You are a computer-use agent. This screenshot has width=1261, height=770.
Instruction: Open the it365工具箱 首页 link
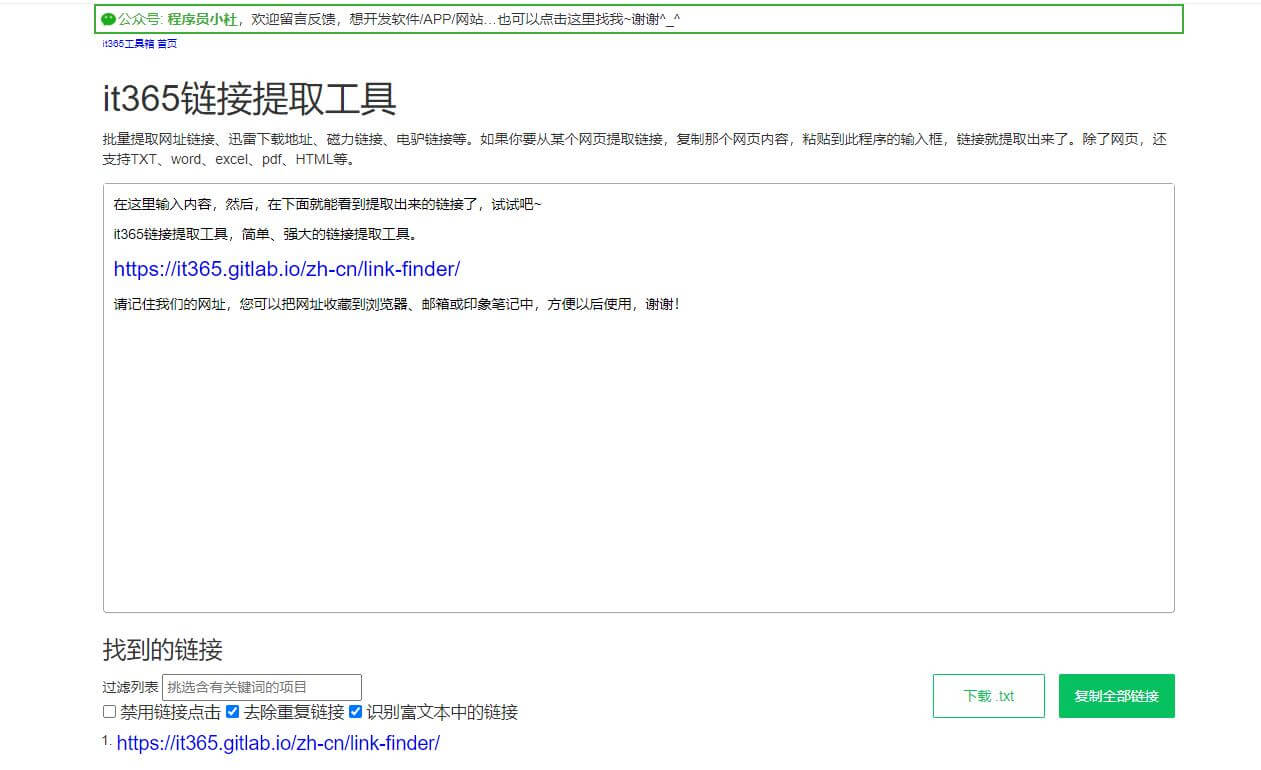(x=140, y=44)
